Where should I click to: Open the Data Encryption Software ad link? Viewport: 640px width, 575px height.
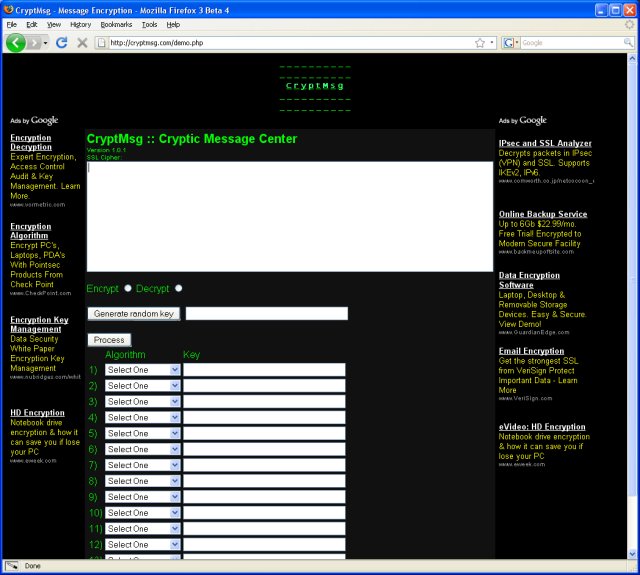(x=529, y=280)
